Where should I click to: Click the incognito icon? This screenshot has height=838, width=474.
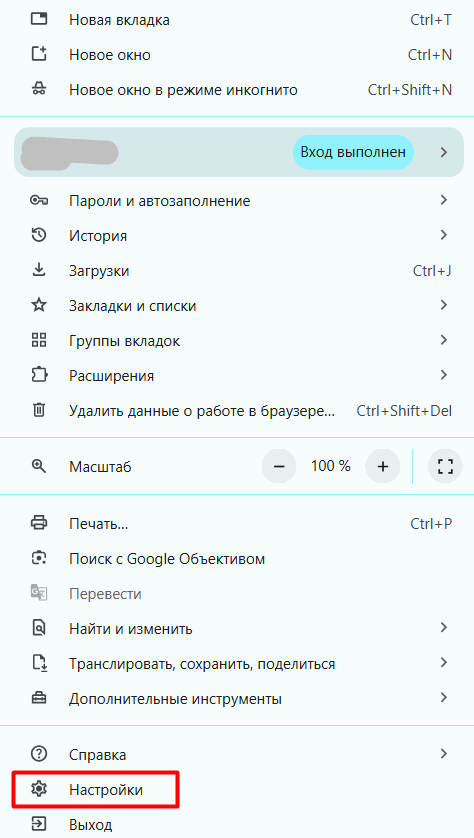(39, 89)
